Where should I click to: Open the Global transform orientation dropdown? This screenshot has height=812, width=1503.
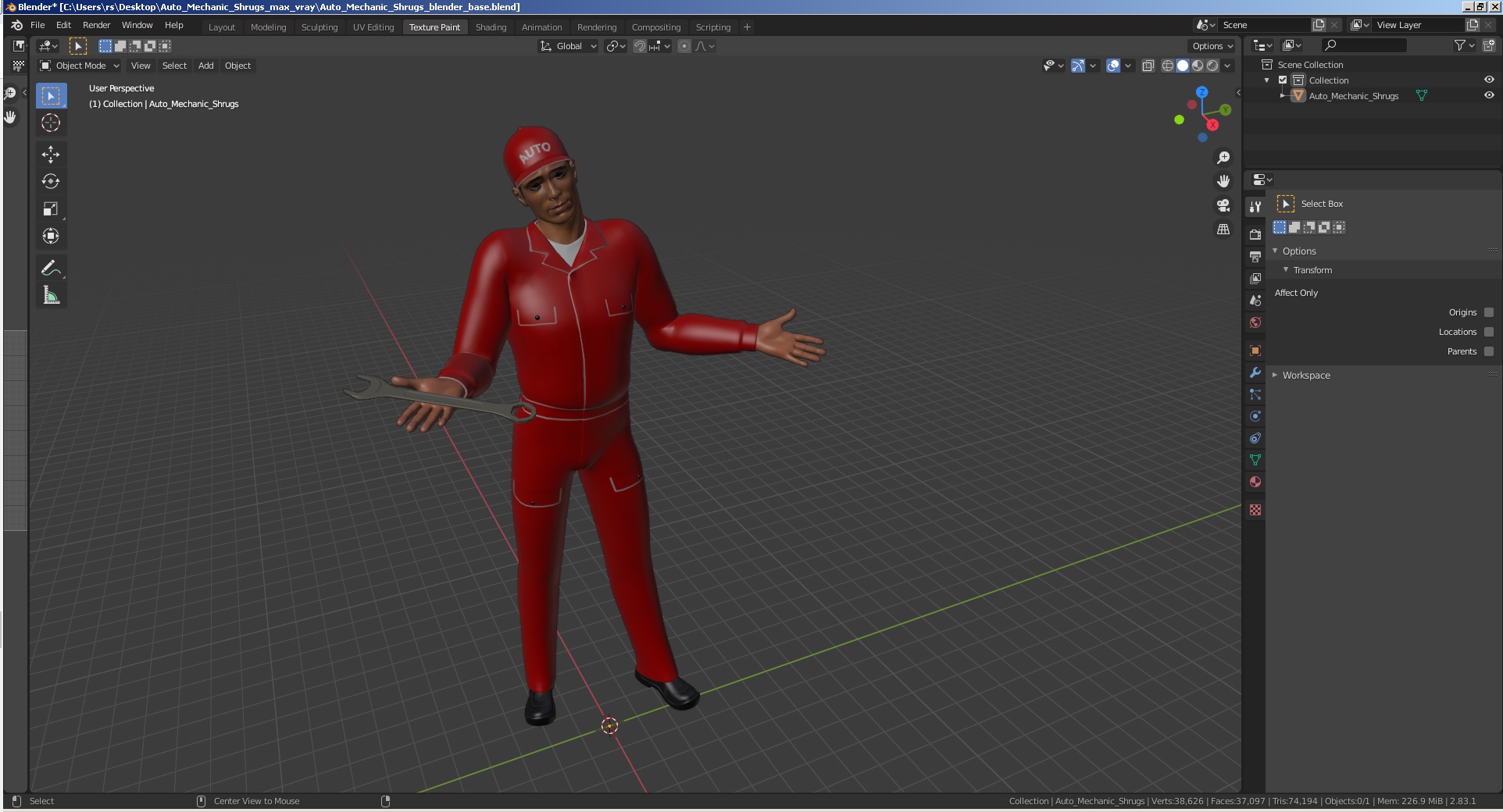coord(569,46)
